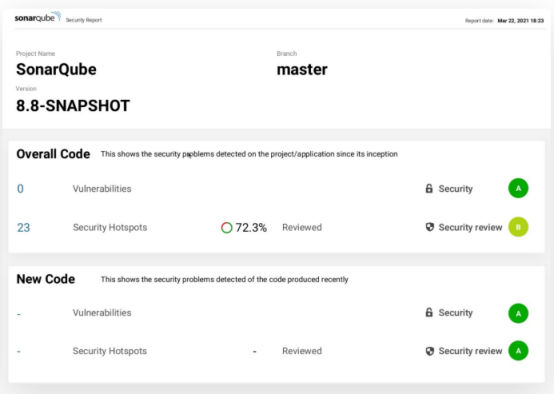This screenshot has height=394, width=554.
Task: Click the New Code section heading
Action: 46,279
